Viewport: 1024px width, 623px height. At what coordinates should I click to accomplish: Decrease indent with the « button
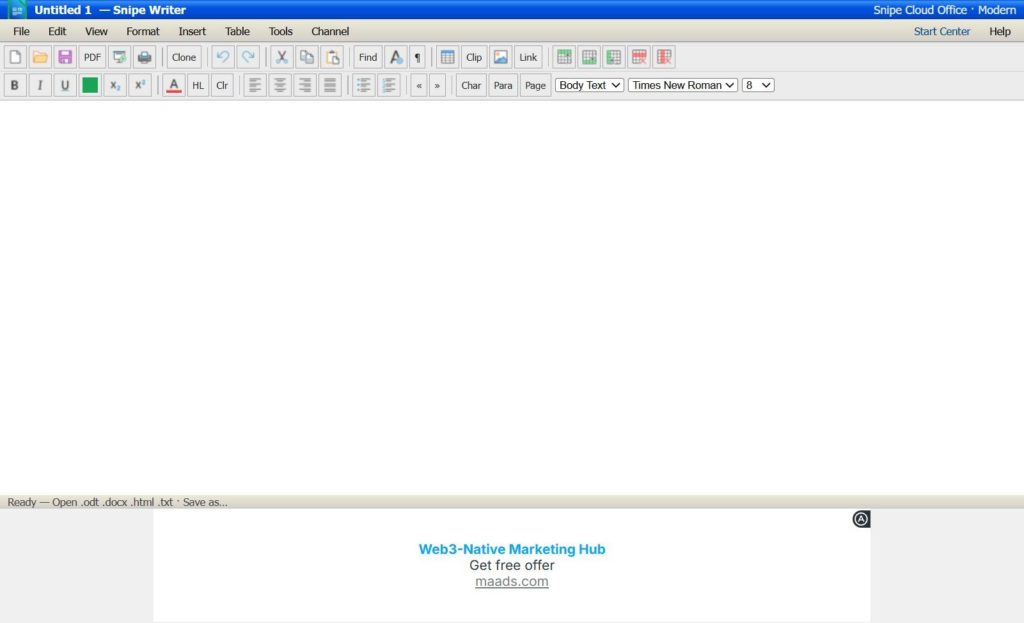point(419,85)
